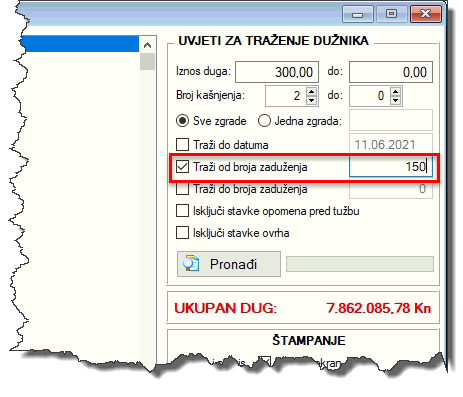Decrease the Broj kašnjenja from value
The height and width of the screenshot is (397, 463).
click(311, 100)
